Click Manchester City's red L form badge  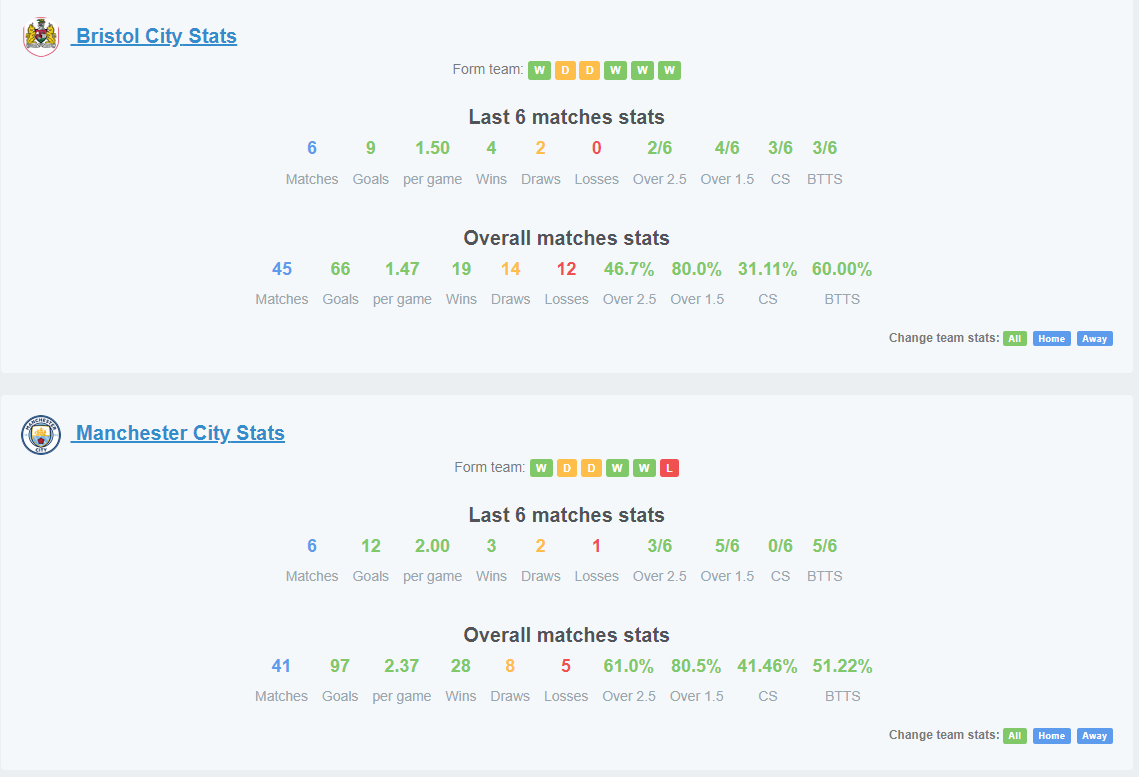click(x=669, y=468)
